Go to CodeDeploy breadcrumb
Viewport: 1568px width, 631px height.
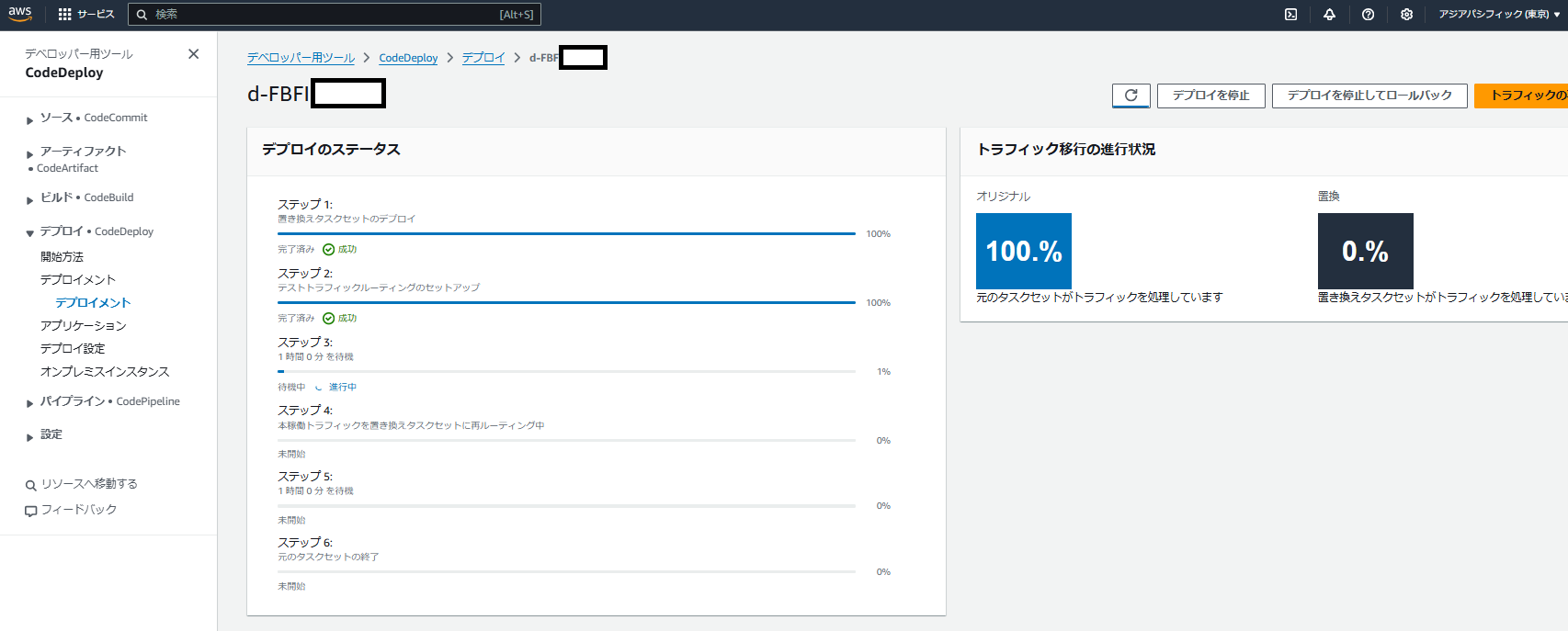coord(408,58)
